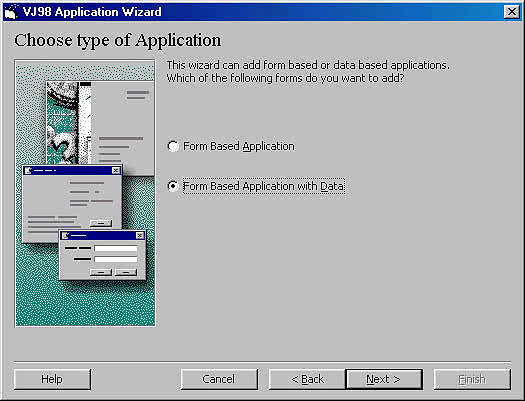Click the 'VJ98 Application Wizard' title bar text
Screen dimensions: 525x401
pyautogui.click(x=92, y=12)
